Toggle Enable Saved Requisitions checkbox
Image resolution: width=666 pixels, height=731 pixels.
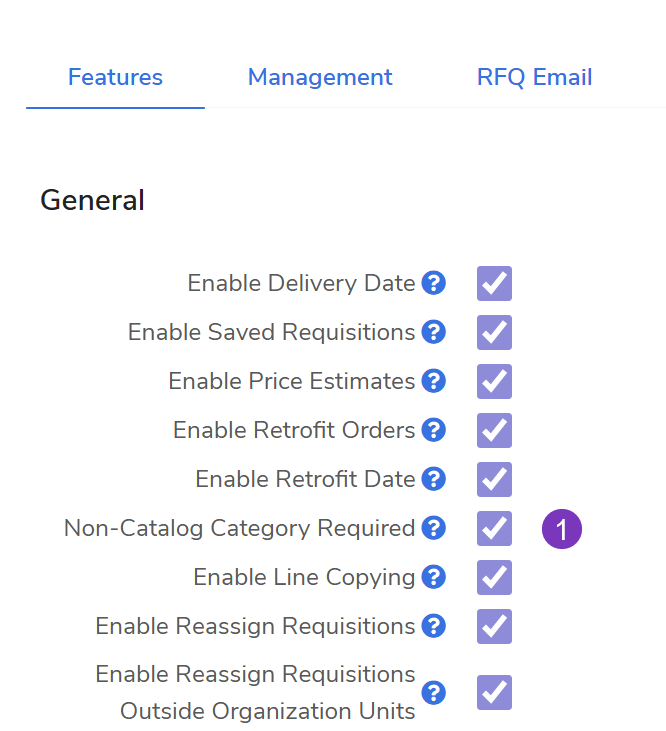click(x=494, y=333)
